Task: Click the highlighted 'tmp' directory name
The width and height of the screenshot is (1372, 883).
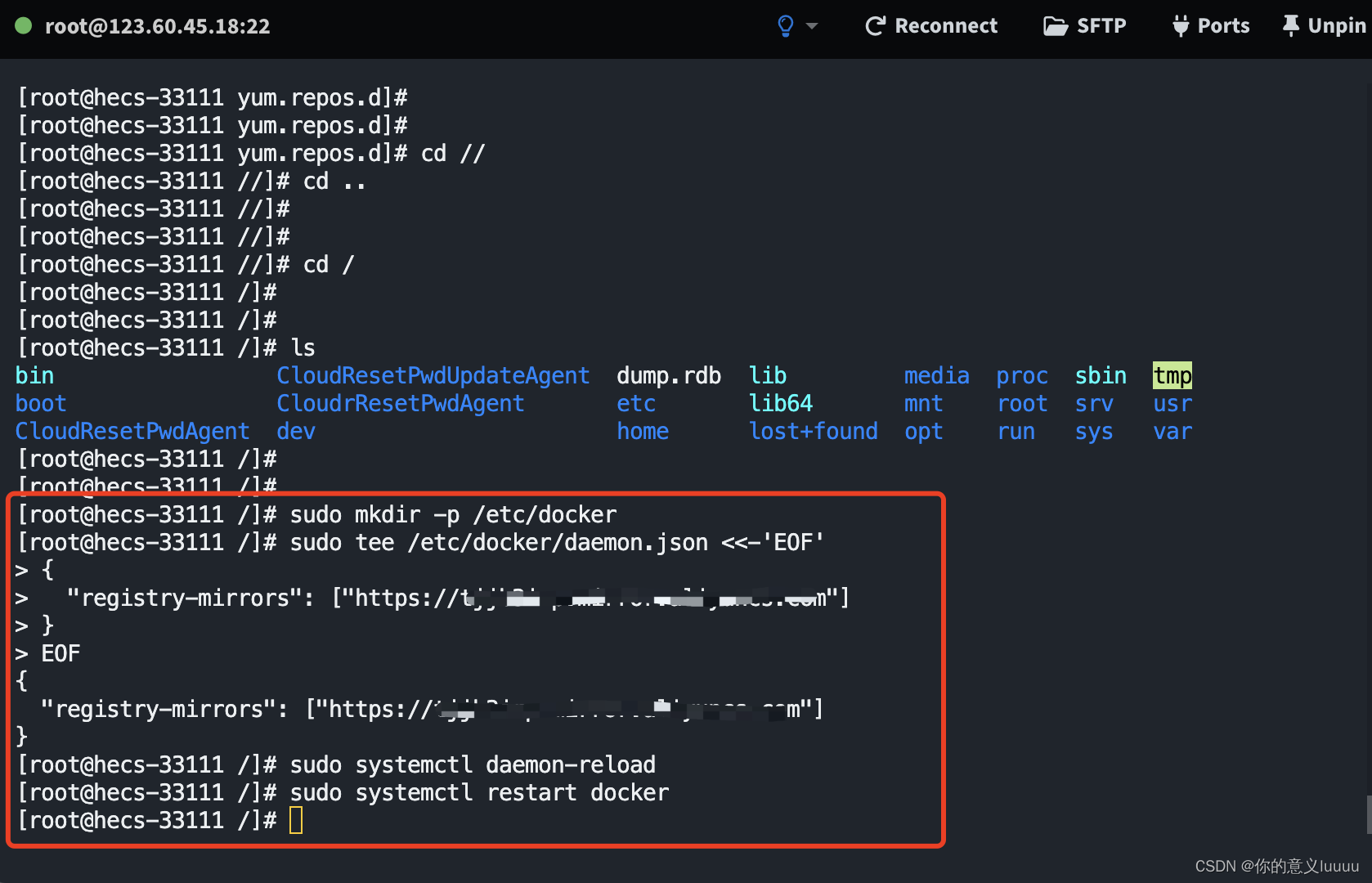Action: tap(1172, 375)
